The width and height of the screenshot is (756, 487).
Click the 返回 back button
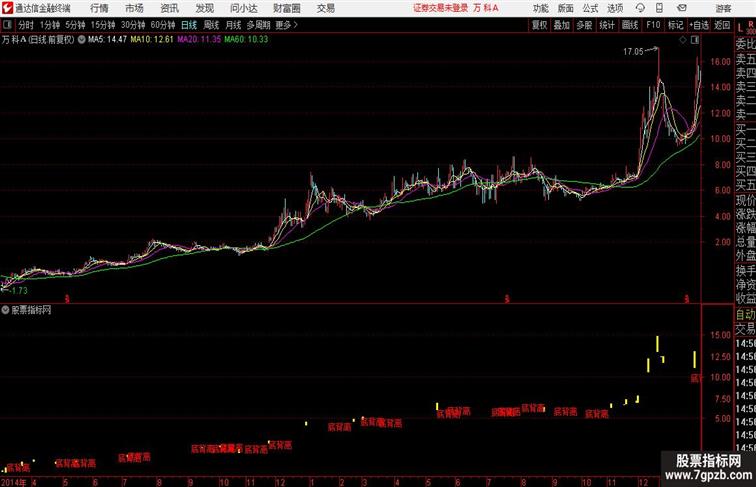pos(722,25)
